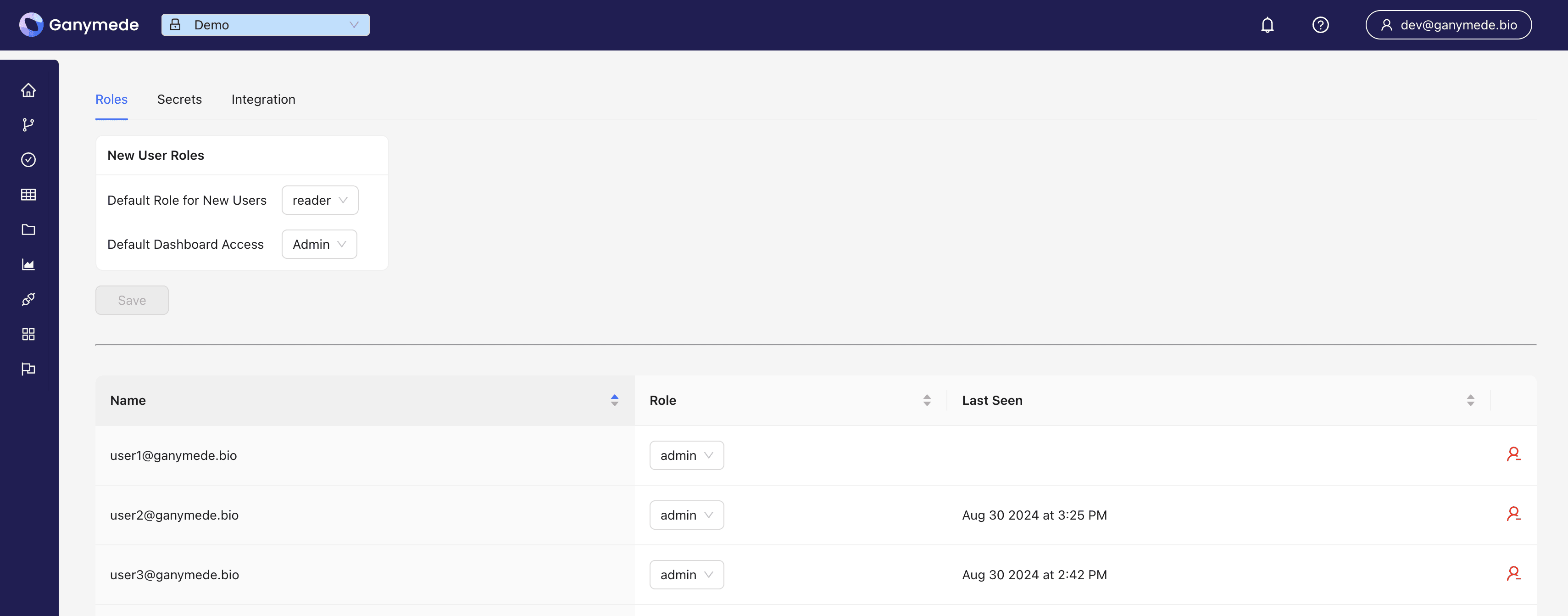Click remove user icon for user3@ganymede.bio
The width and height of the screenshot is (1568, 616).
tap(1513, 574)
